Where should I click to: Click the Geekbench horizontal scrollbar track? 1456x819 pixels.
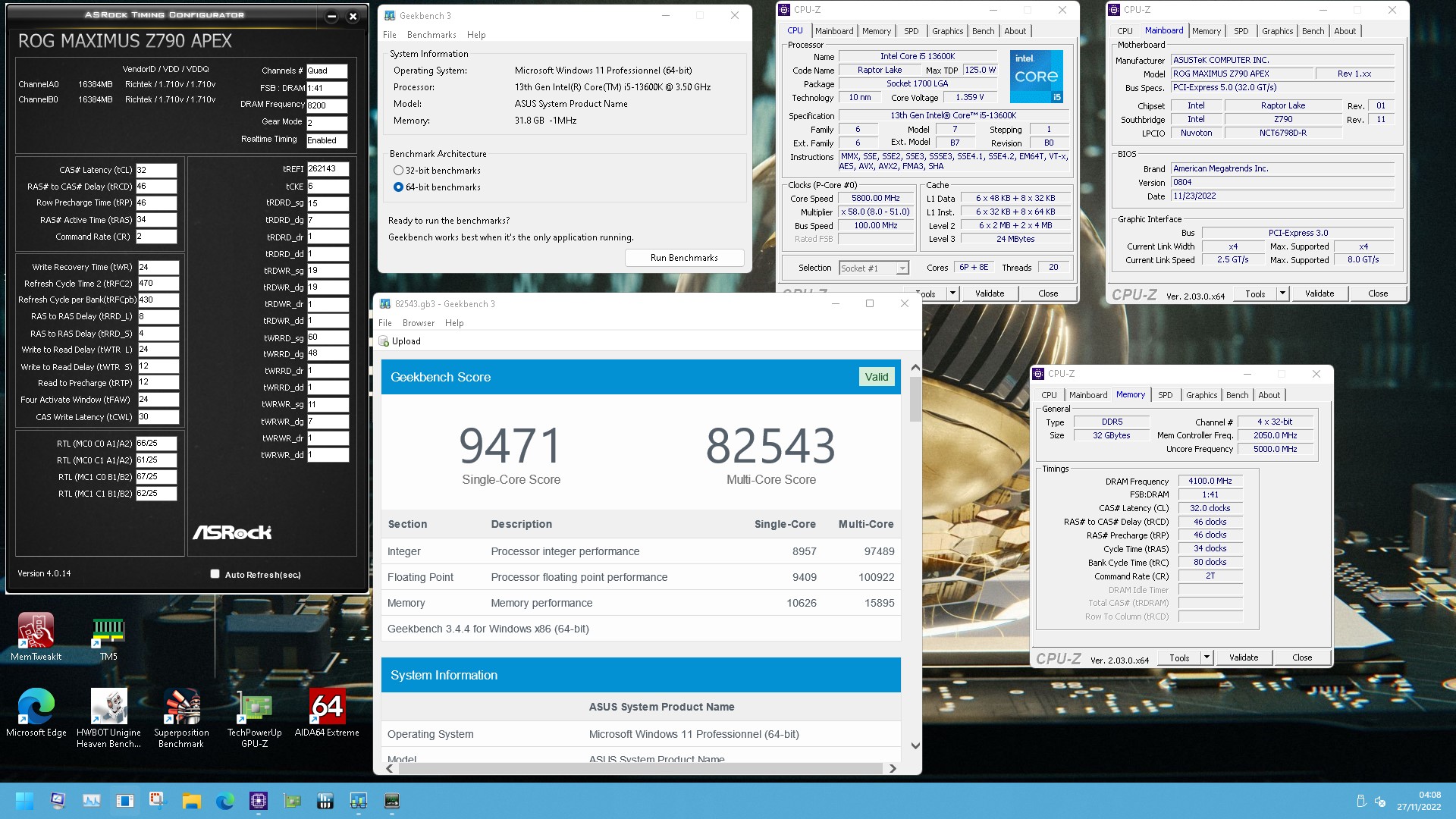[x=641, y=768]
